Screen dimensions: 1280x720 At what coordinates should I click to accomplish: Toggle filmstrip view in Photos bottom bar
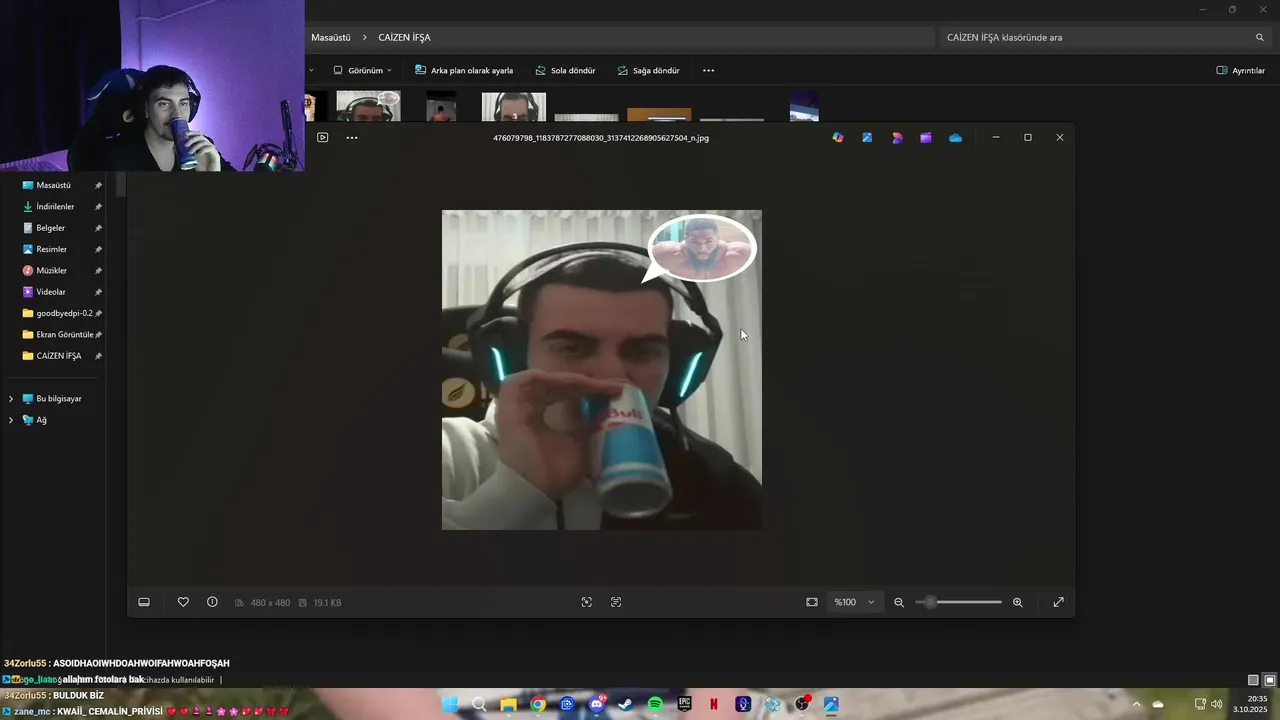tap(144, 602)
